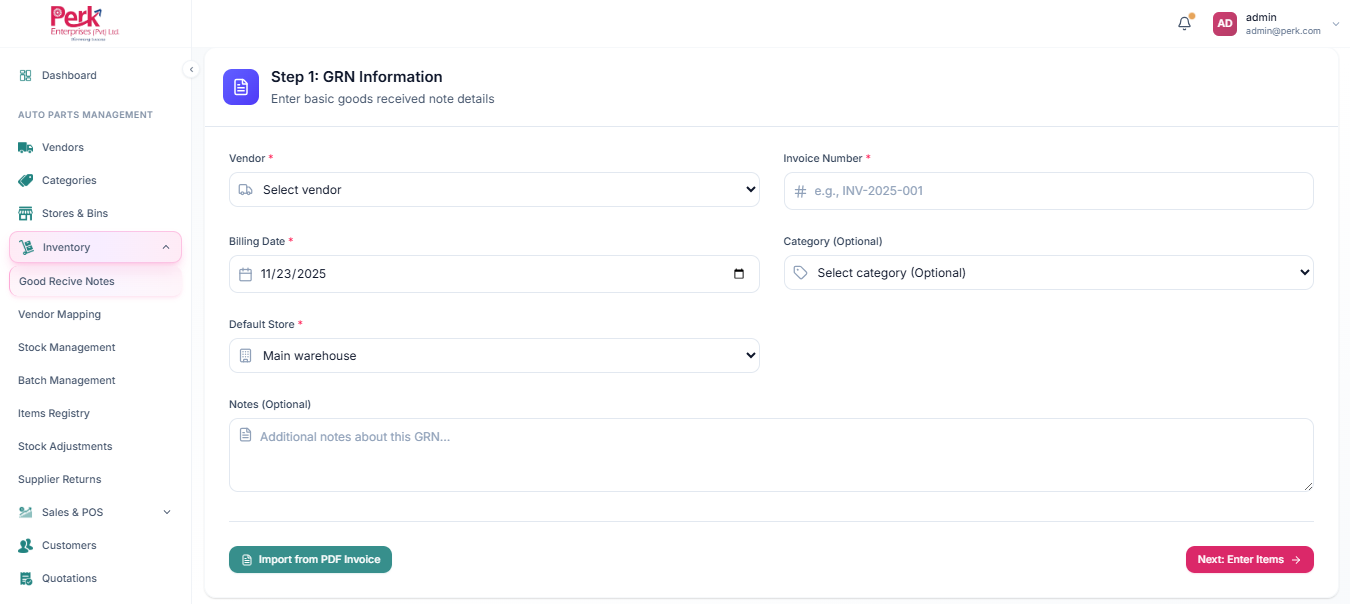Click the Categories tag icon in sidebar

[x=25, y=181]
